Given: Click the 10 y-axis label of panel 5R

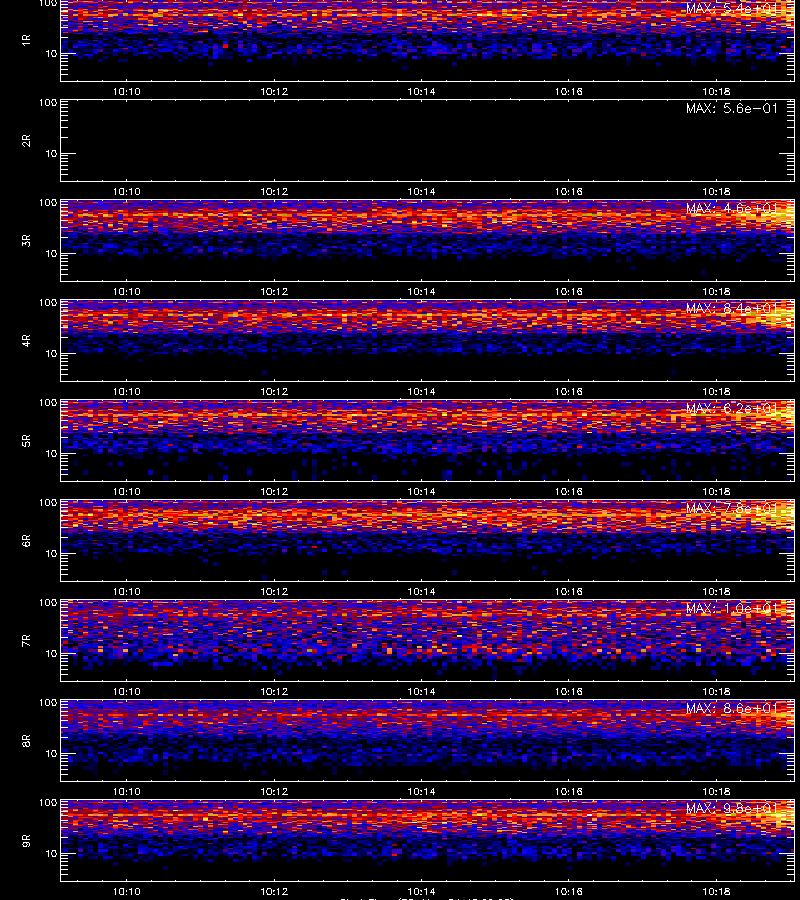Looking at the screenshot, I should click(51, 453).
